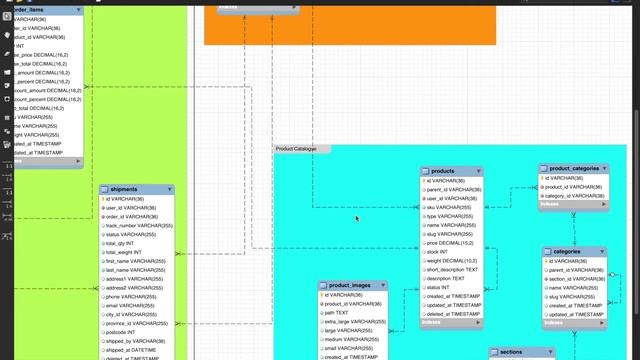Collapse the order_items table columns
This screenshot has width=640, height=360.
[x=78, y=9]
